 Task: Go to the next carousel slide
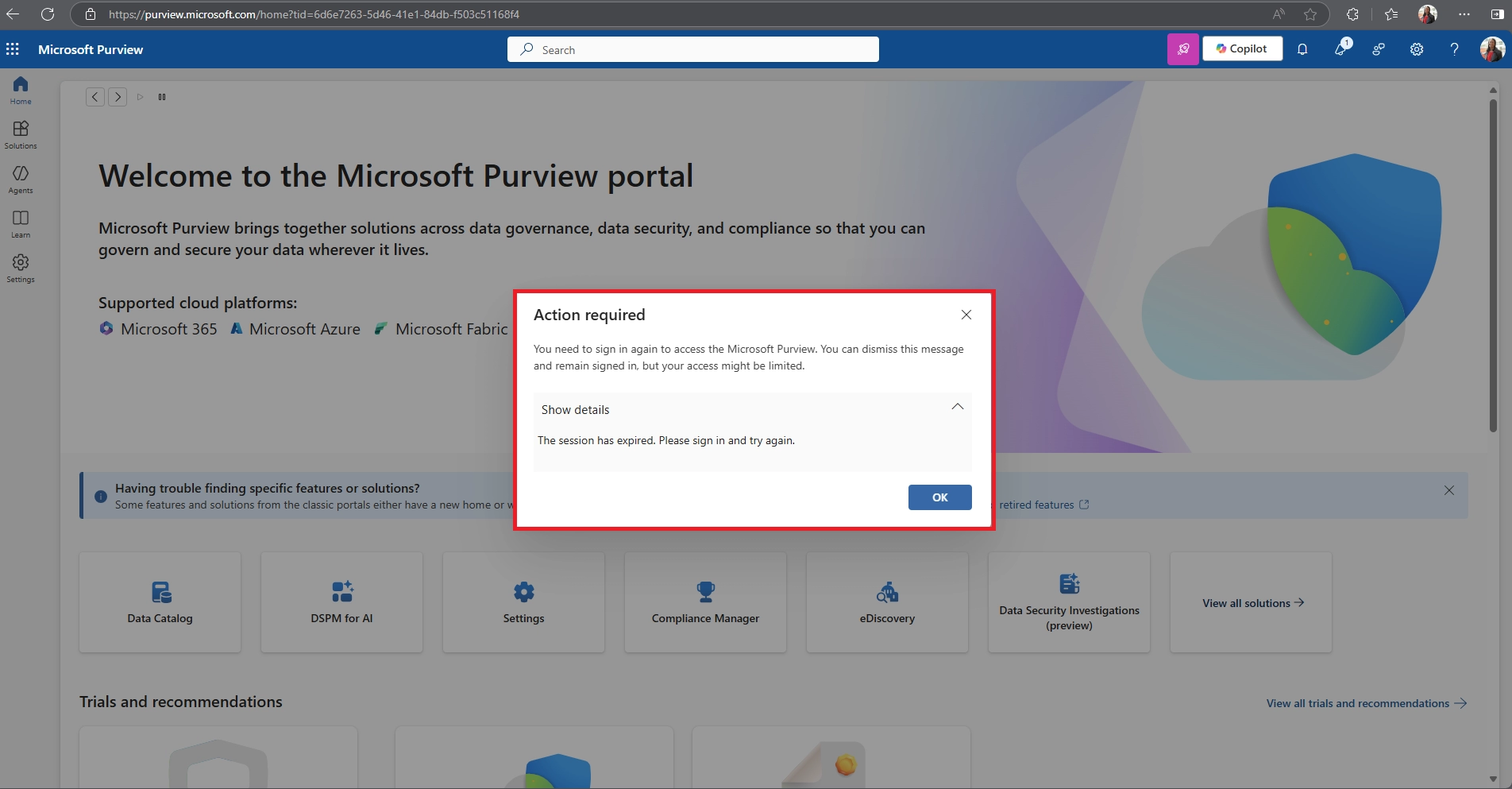118,97
